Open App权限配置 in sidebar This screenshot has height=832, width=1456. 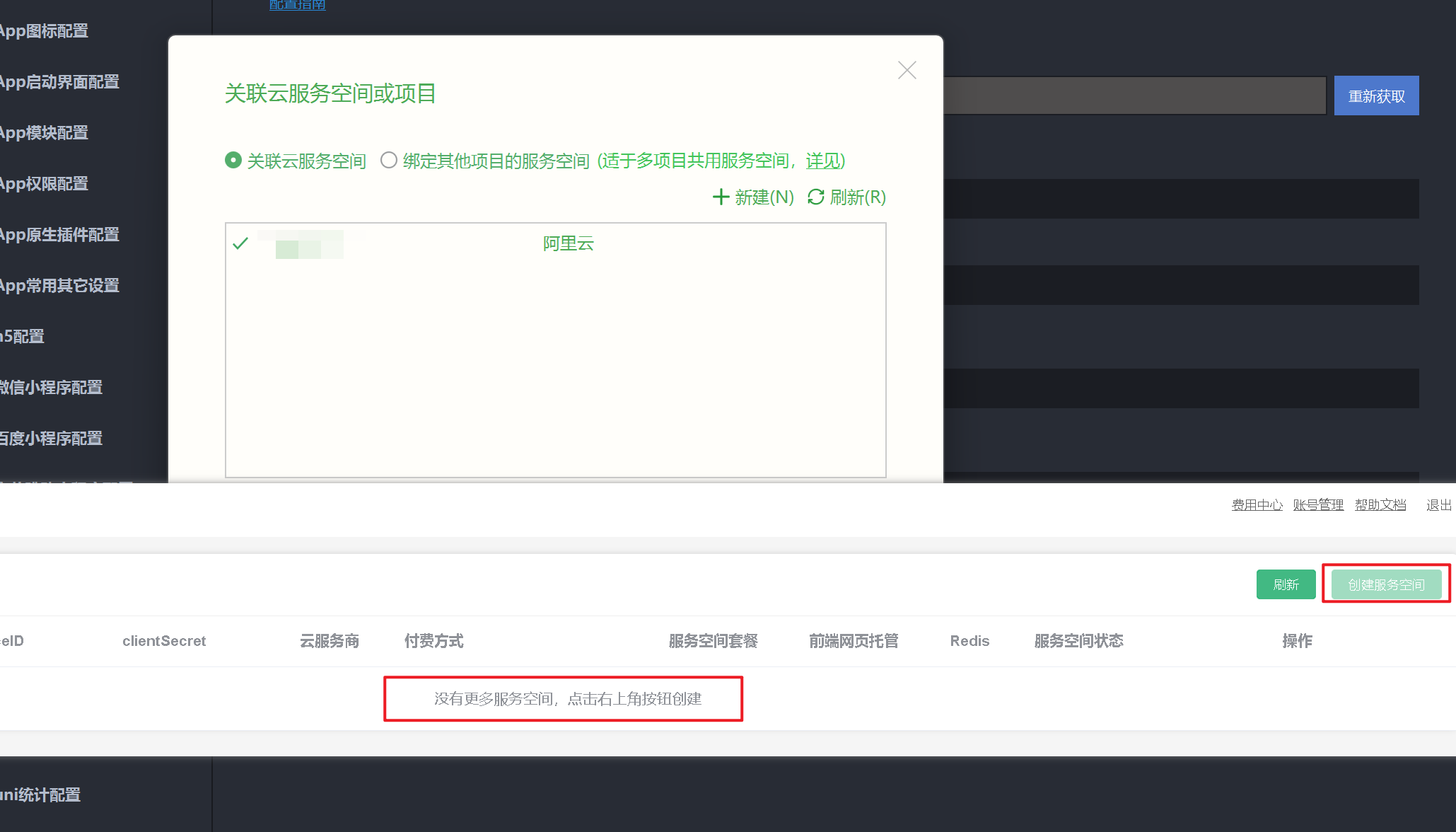44,184
